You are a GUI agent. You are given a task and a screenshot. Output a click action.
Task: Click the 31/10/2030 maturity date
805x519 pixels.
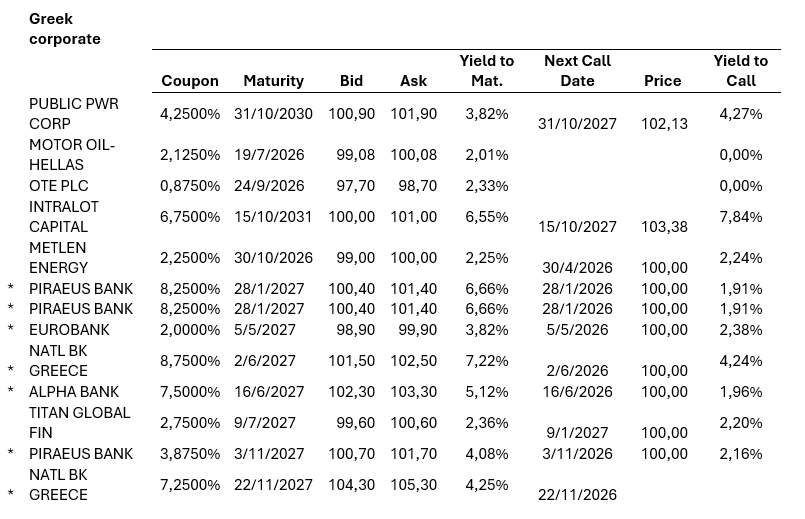pos(273,114)
